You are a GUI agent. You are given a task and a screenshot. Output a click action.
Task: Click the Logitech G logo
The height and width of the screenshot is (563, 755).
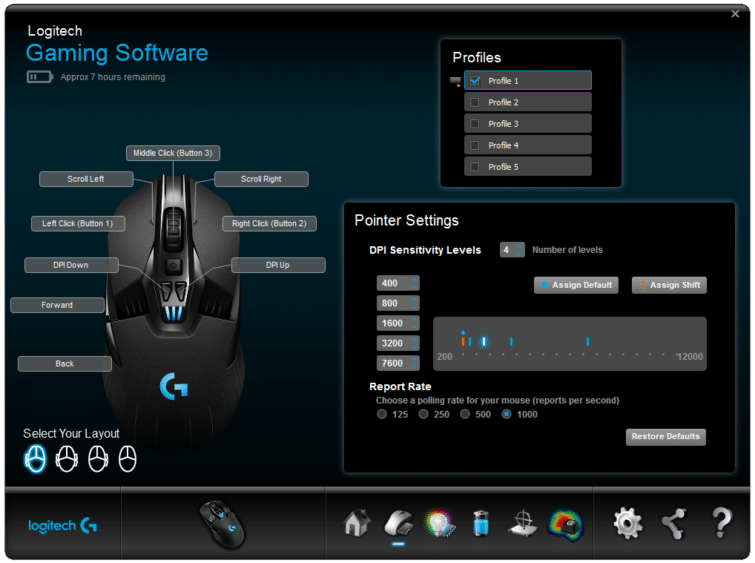[x=63, y=525]
